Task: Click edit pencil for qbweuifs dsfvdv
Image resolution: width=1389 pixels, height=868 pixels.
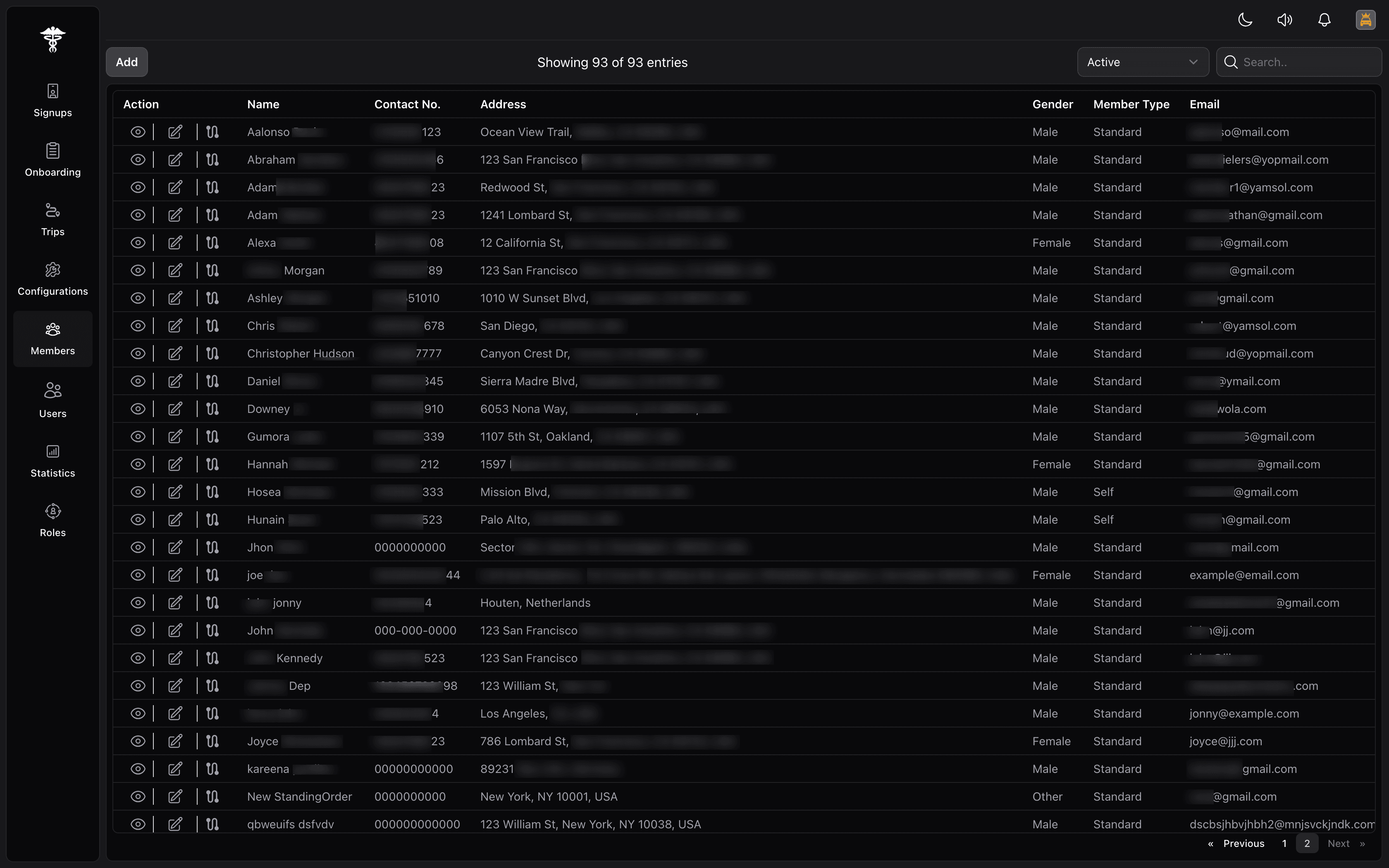Action: click(x=175, y=824)
